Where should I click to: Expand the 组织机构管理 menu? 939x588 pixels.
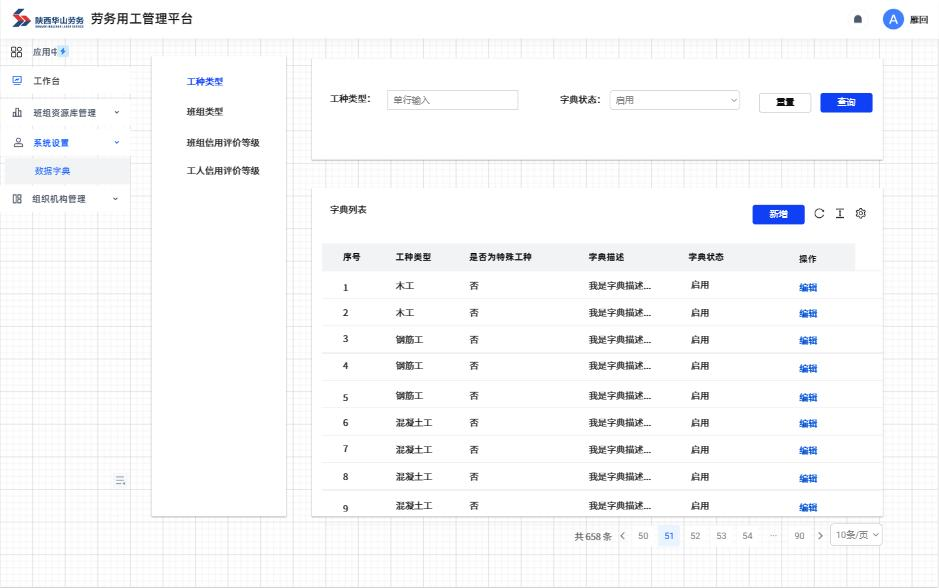[65, 199]
